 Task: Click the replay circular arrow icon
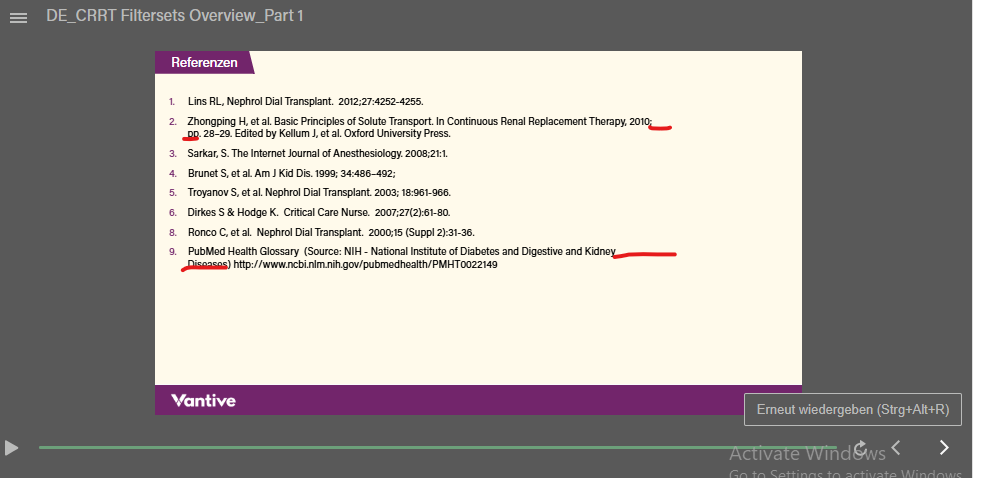tap(860, 448)
